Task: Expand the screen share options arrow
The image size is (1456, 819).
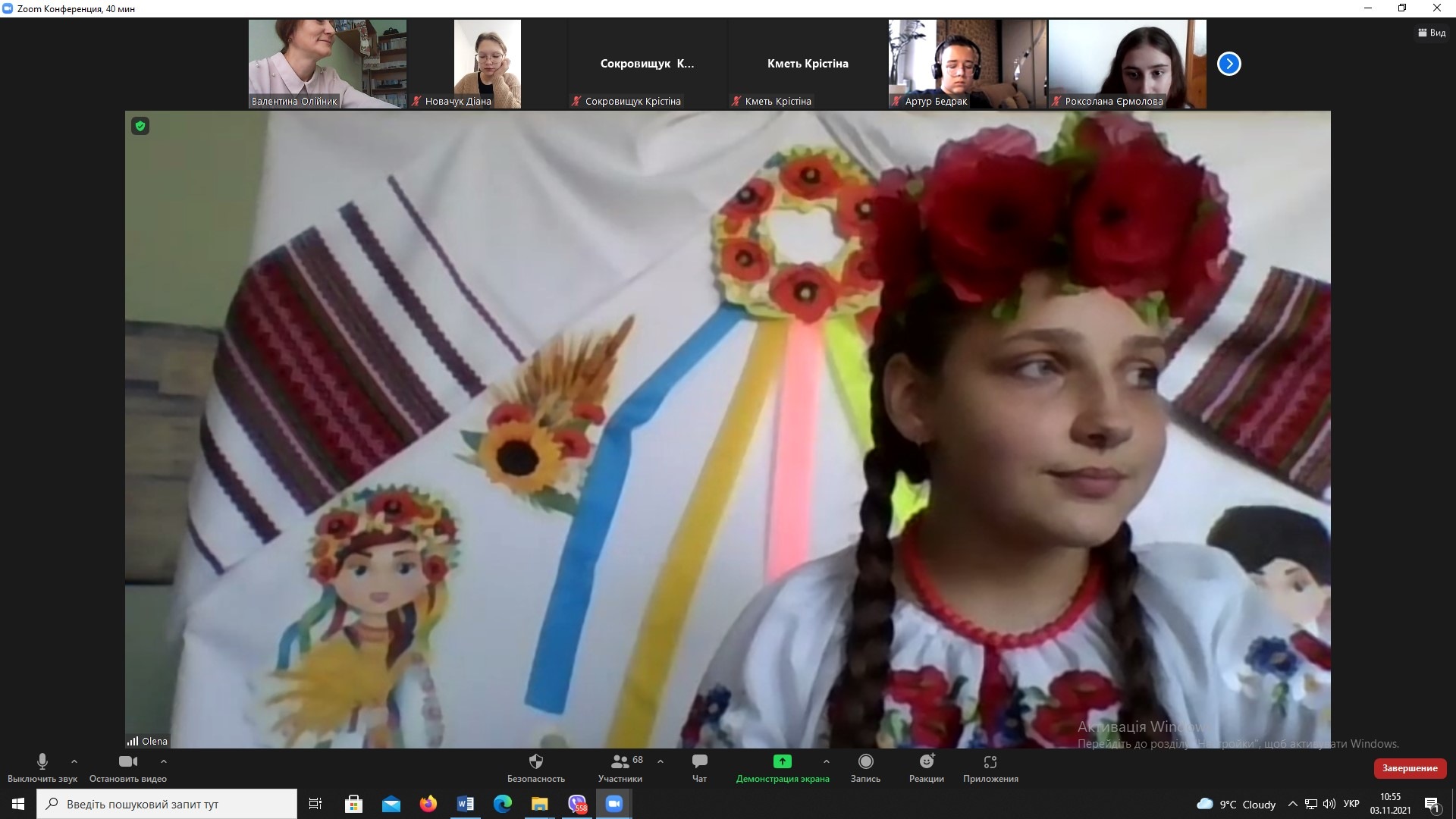Action: [827, 761]
